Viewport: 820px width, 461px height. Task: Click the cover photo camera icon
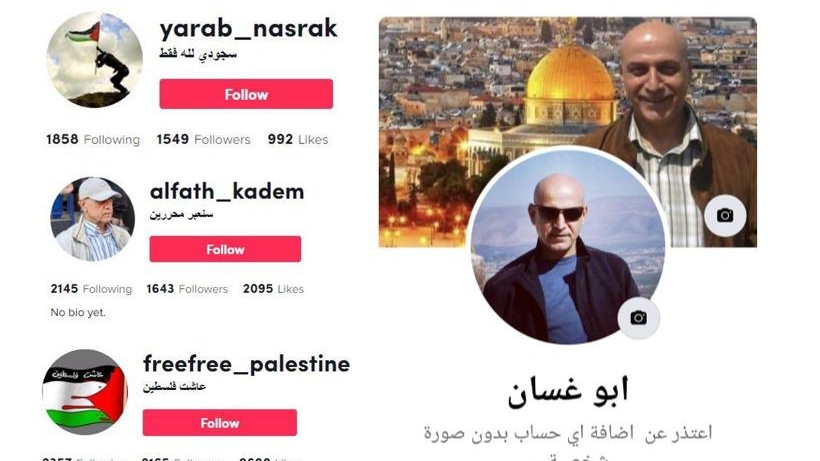(x=725, y=215)
